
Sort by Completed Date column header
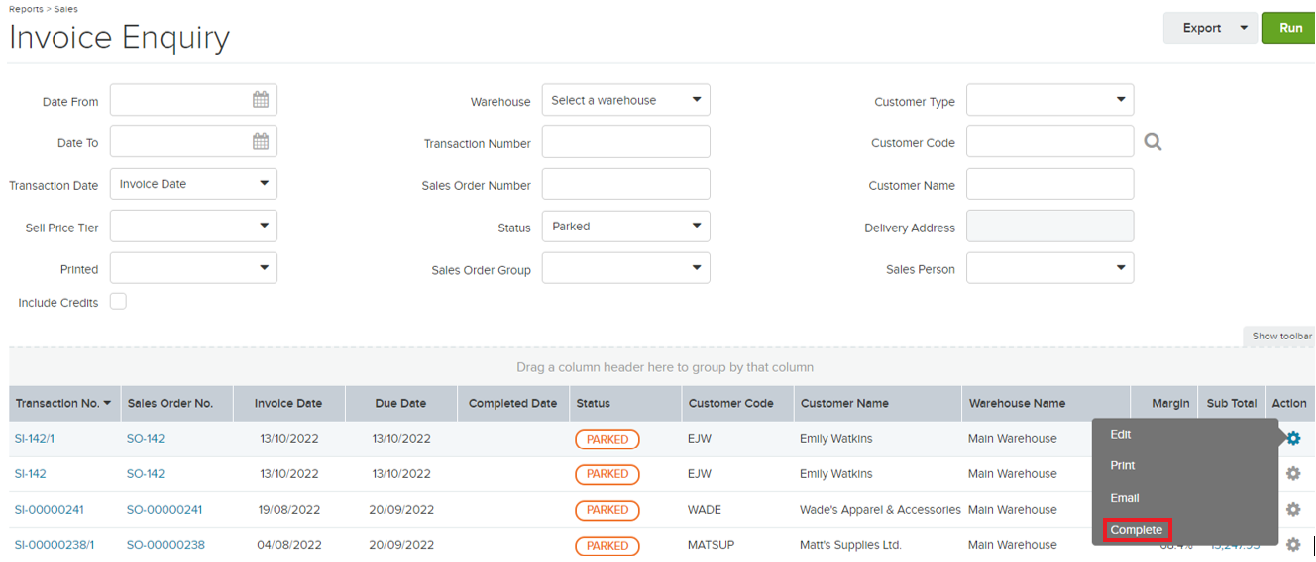(x=512, y=404)
